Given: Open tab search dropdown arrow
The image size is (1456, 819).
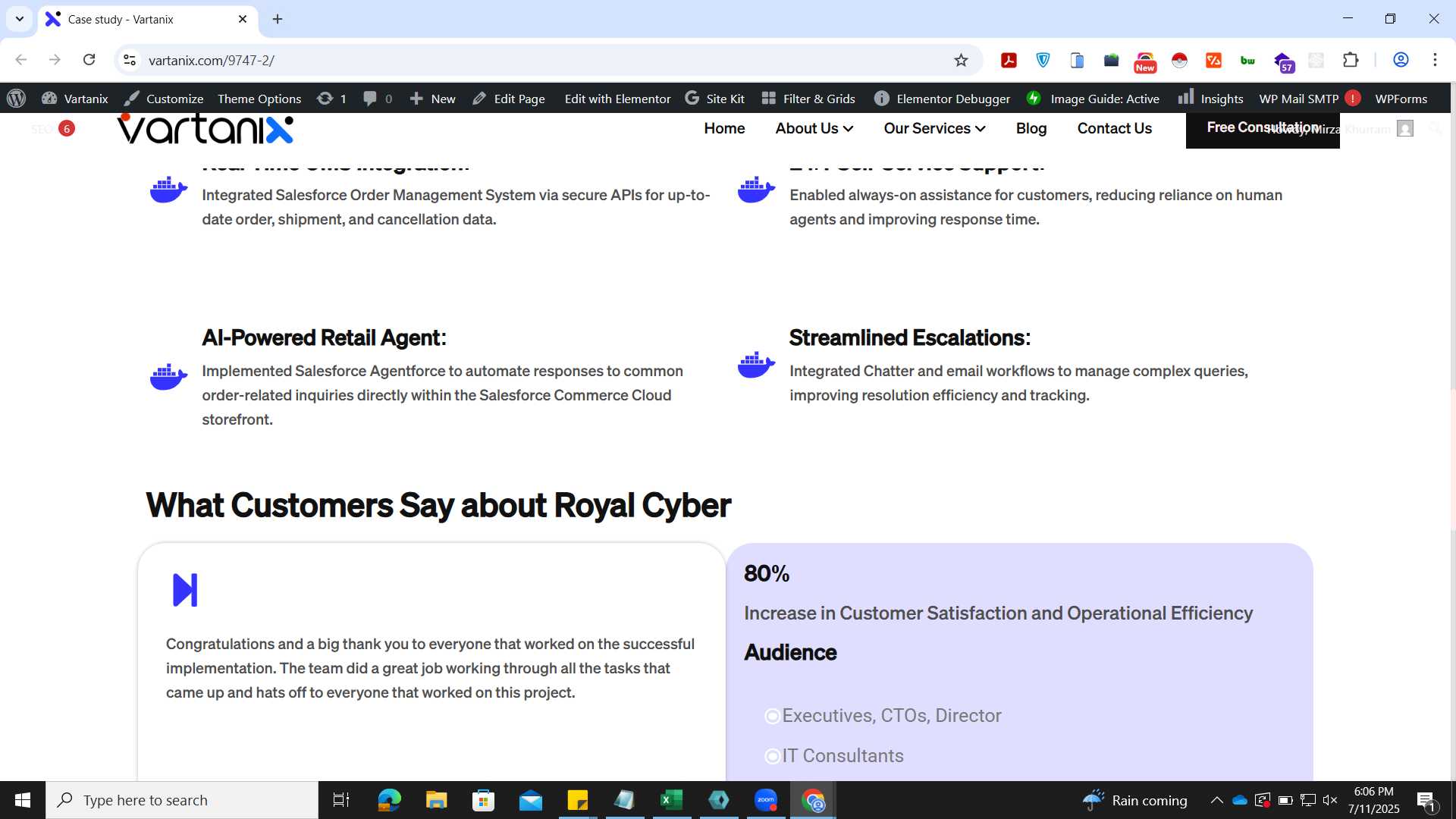Looking at the screenshot, I should point(20,19).
